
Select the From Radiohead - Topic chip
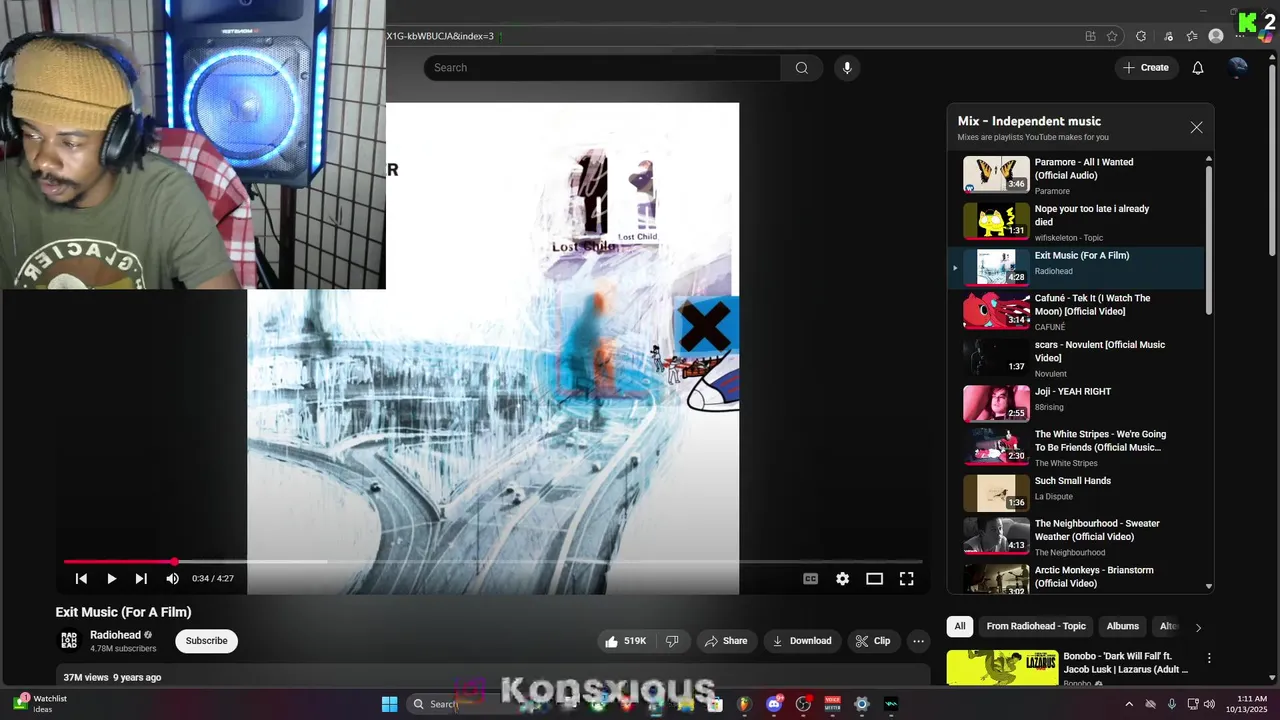coord(1036,626)
